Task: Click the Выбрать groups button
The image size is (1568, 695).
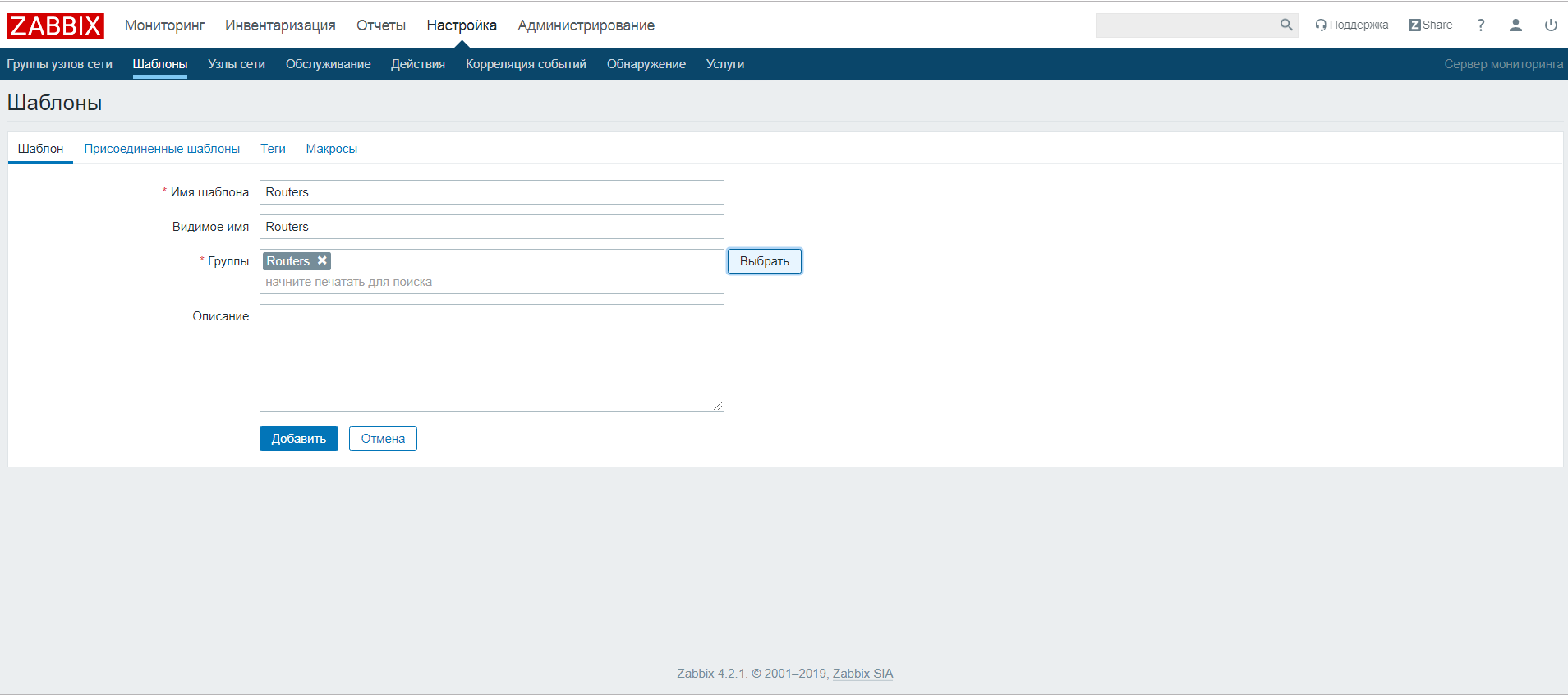Action: point(764,261)
